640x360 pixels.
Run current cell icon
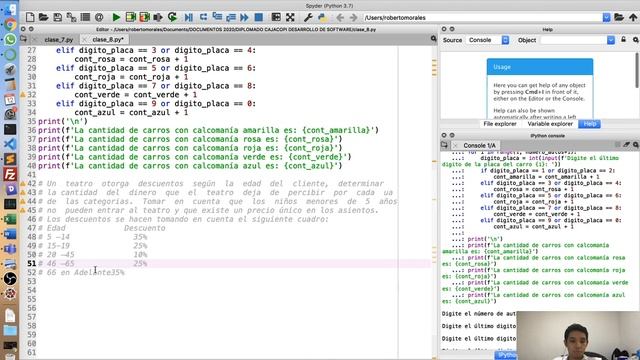131,17
